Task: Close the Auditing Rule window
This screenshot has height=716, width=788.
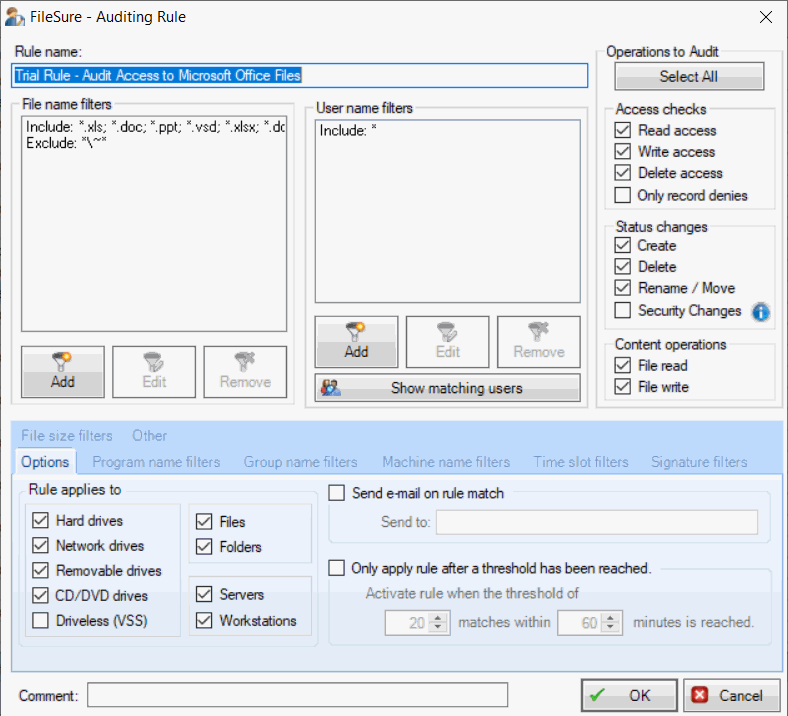Action: click(765, 17)
